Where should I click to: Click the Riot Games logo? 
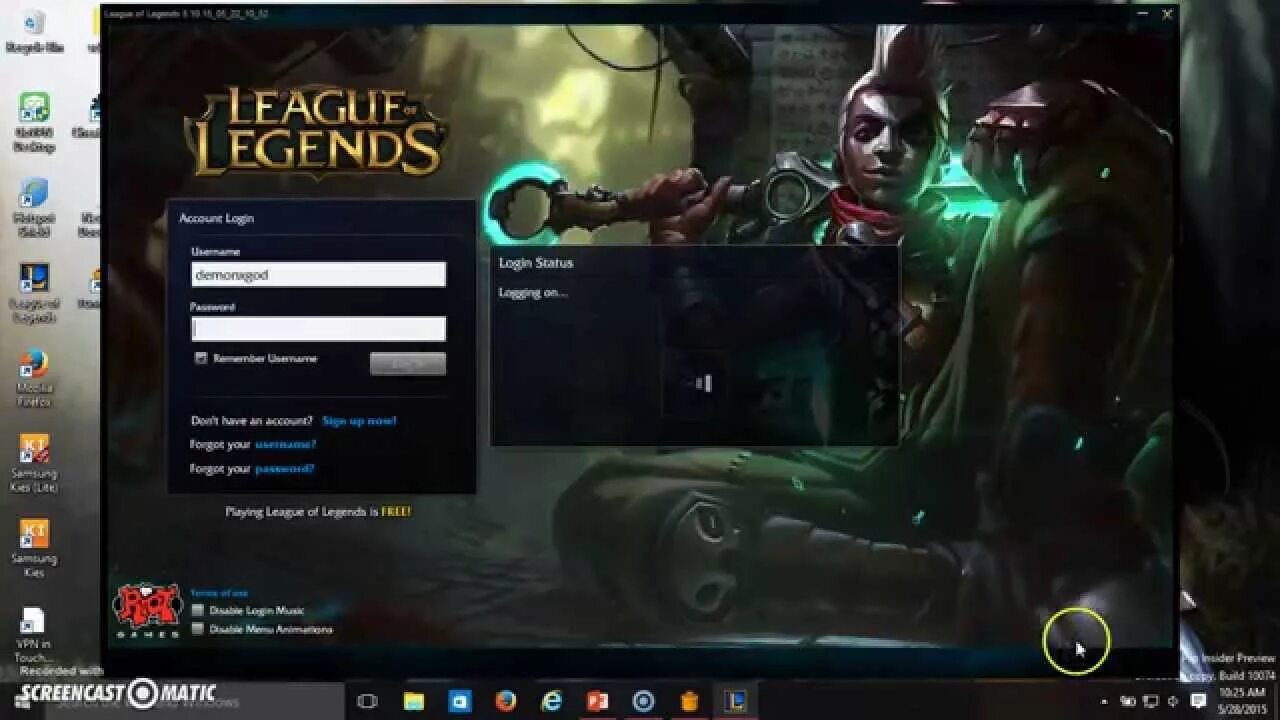point(146,611)
